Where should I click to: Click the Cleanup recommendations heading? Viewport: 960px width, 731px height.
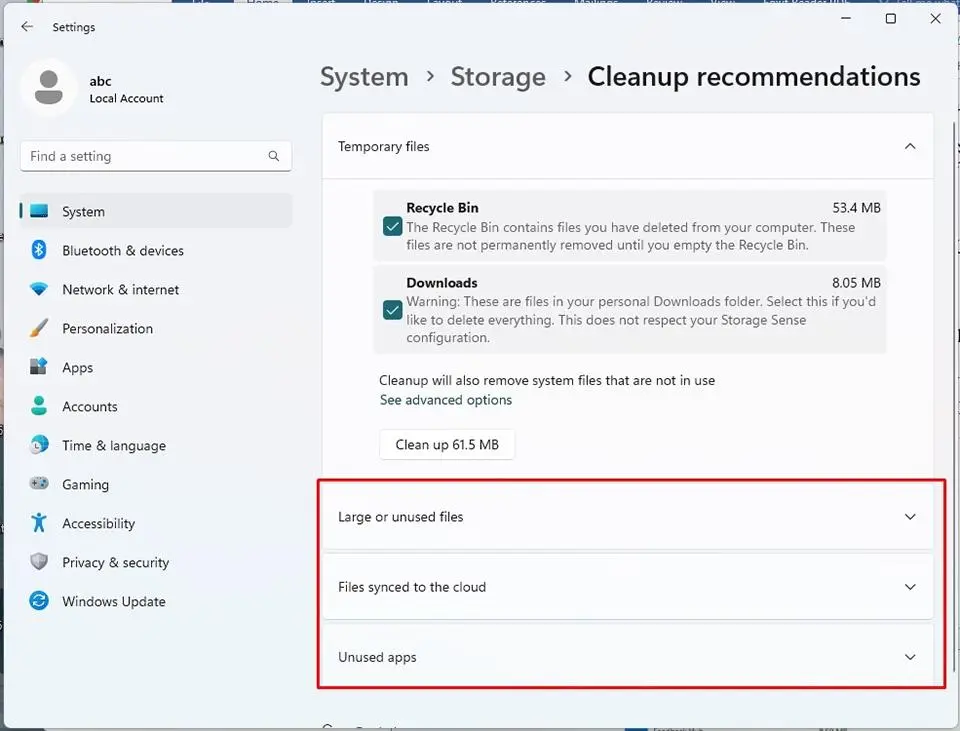tap(754, 77)
